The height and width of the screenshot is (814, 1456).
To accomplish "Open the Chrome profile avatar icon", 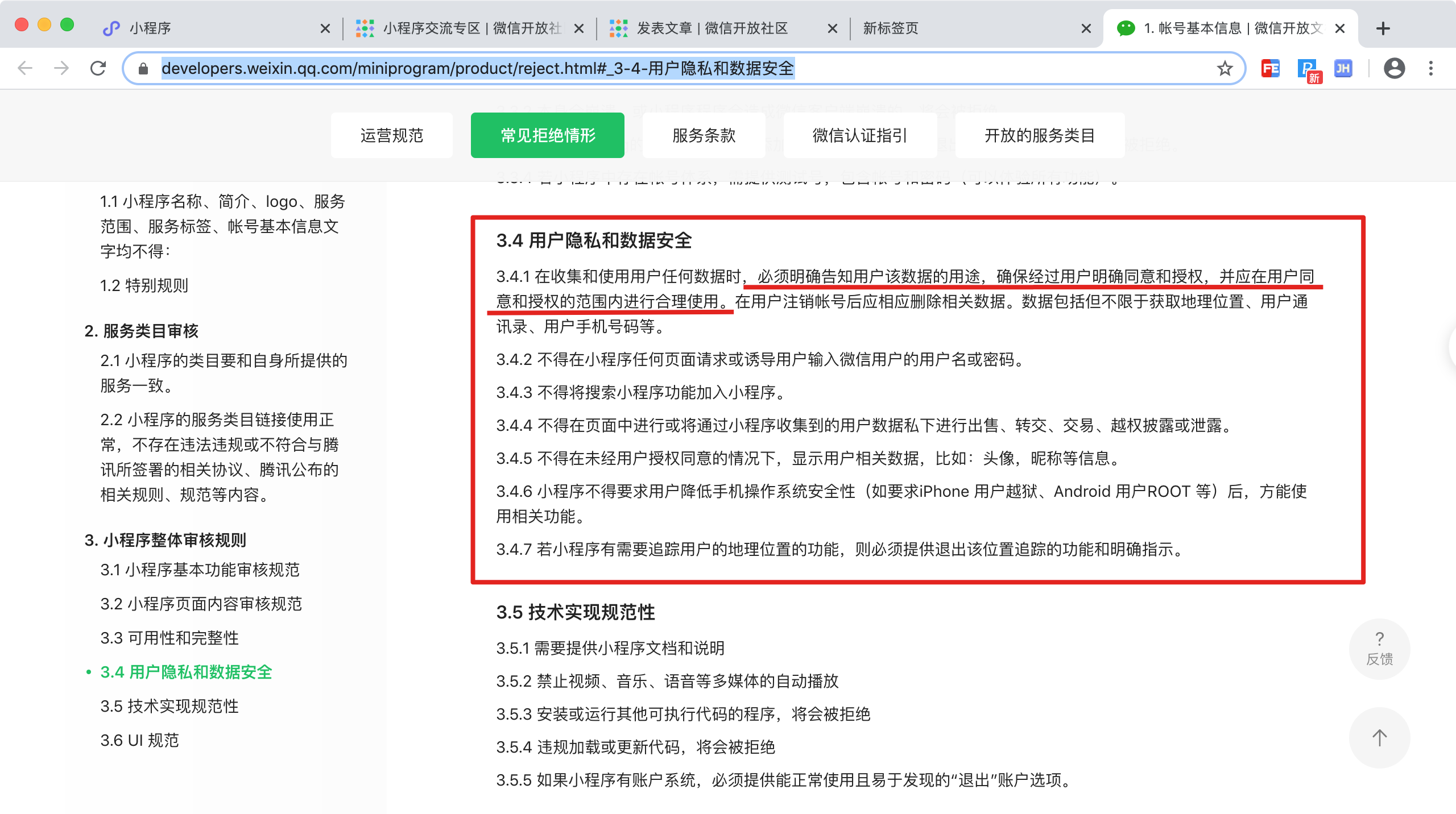I will click(x=1395, y=68).
